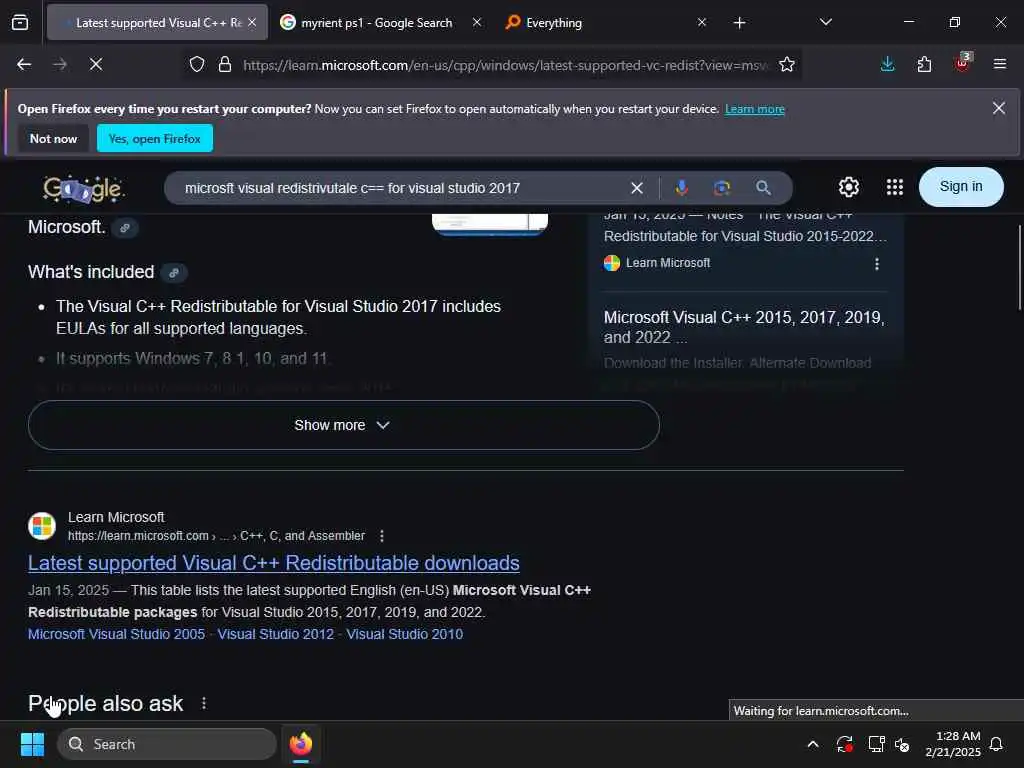Go back to the previous page
Screen dimensions: 1024x768
[x=24, y=64]
